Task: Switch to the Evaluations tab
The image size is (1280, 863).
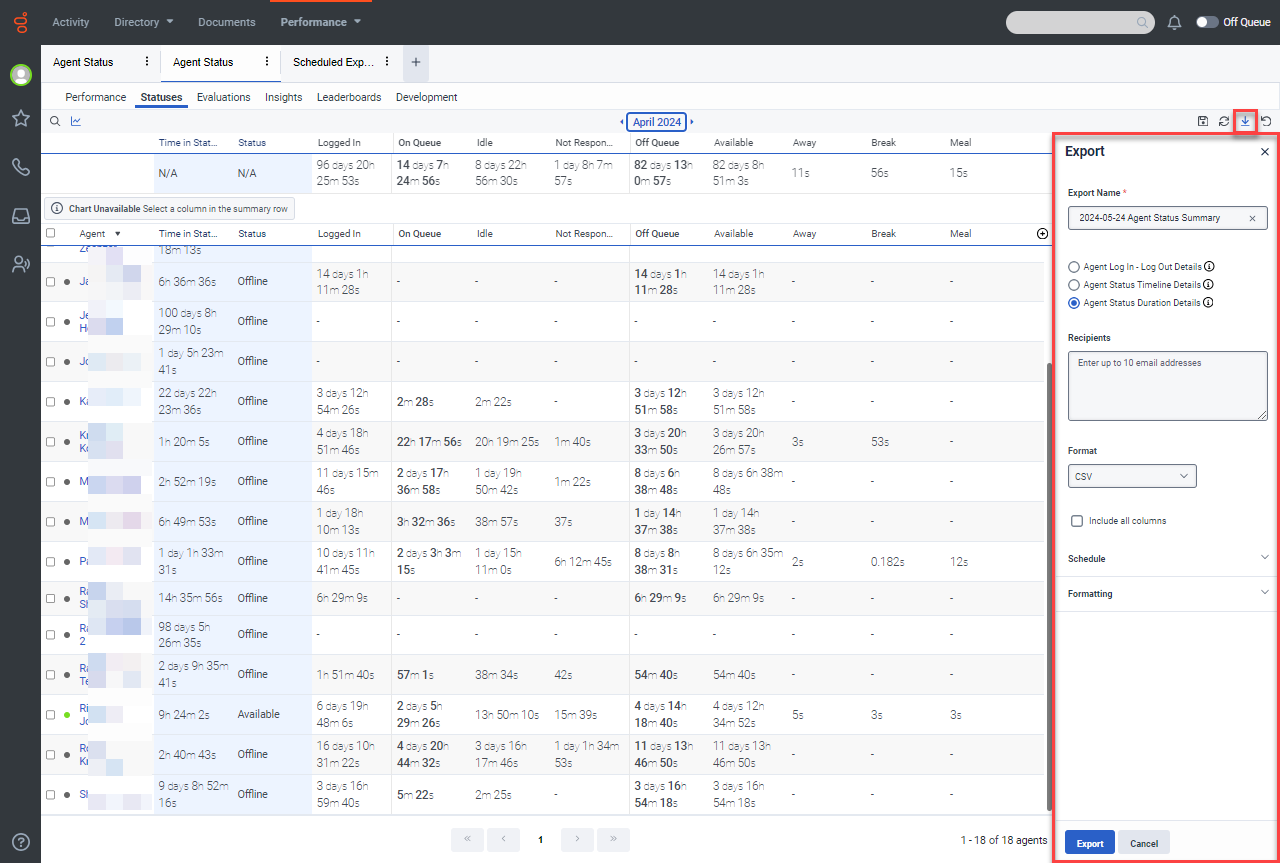Action: click(223, 97)
